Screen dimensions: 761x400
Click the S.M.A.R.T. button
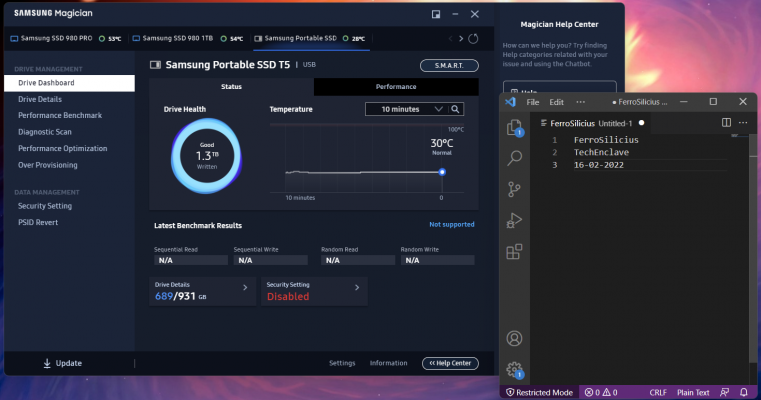pos(449,66)
